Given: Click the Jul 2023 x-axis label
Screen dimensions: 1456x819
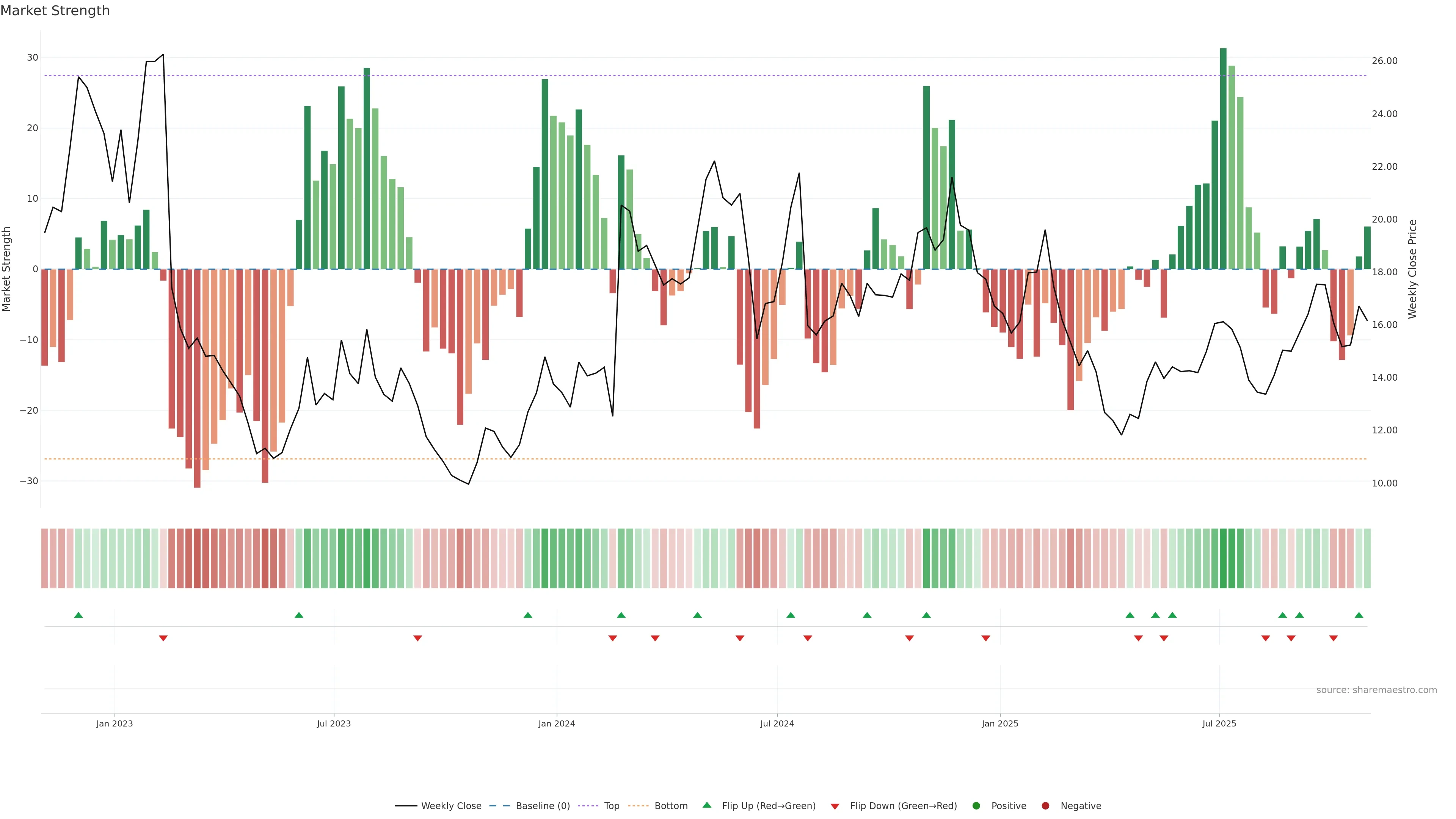Looking at the screenshot, I should pyautogui.click(x=334, y=723).
